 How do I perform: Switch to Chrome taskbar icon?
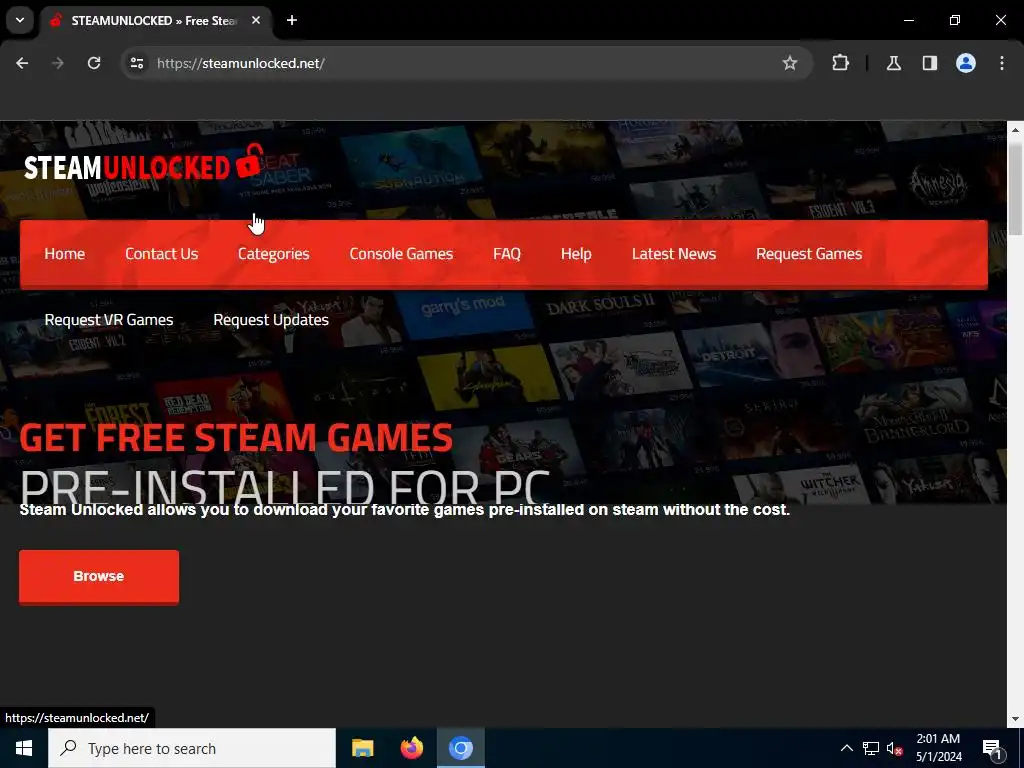[460, 748]
